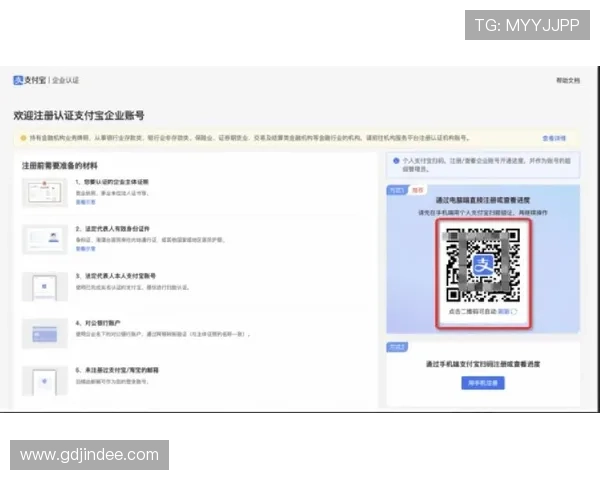The image size is (600, 480).
Task: Click the 方式2 badge
Action: tap(397, 347)
